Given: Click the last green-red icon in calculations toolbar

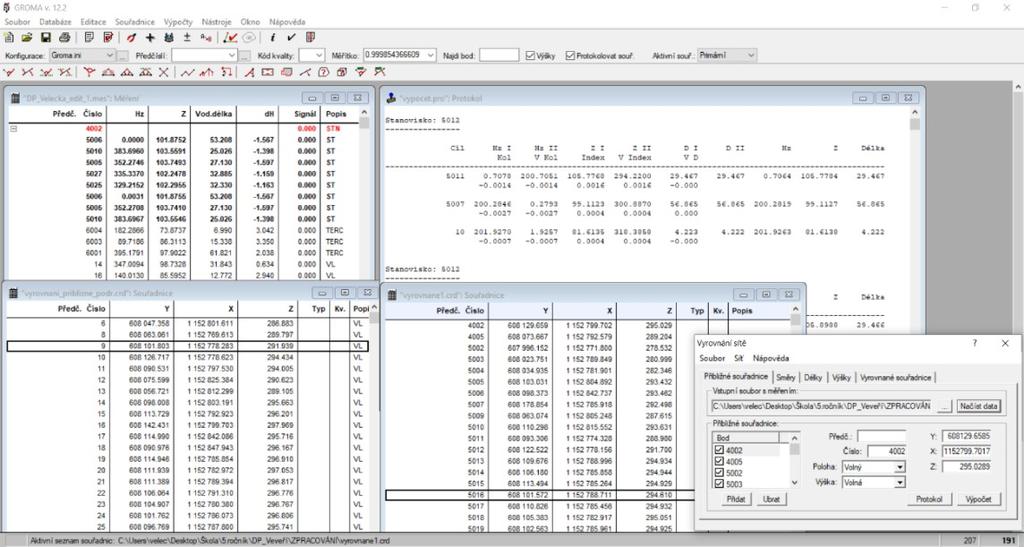Looking at the screenshot, I should pyautogui.click(x=379, y=72).
